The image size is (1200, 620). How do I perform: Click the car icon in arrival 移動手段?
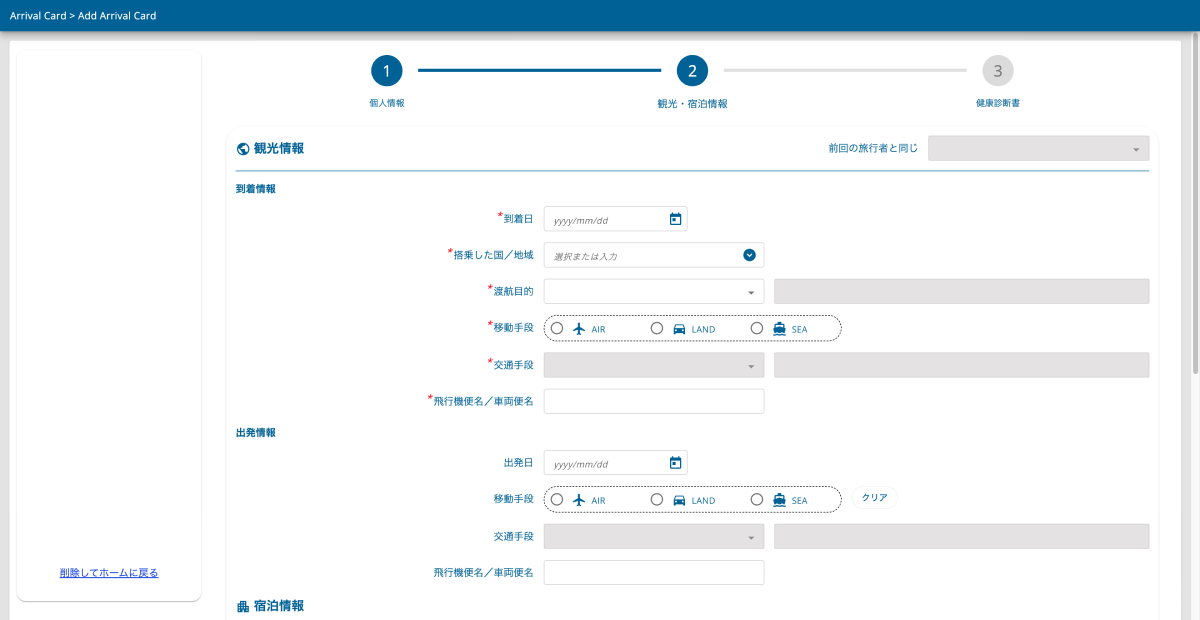click(x=679, y=329)
